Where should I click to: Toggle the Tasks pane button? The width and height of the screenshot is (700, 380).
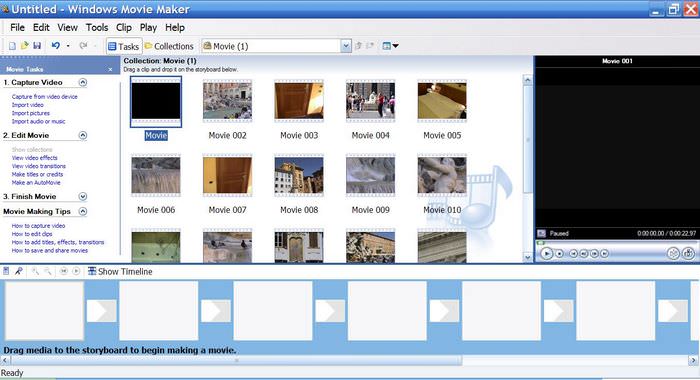[x=124, y=46]
